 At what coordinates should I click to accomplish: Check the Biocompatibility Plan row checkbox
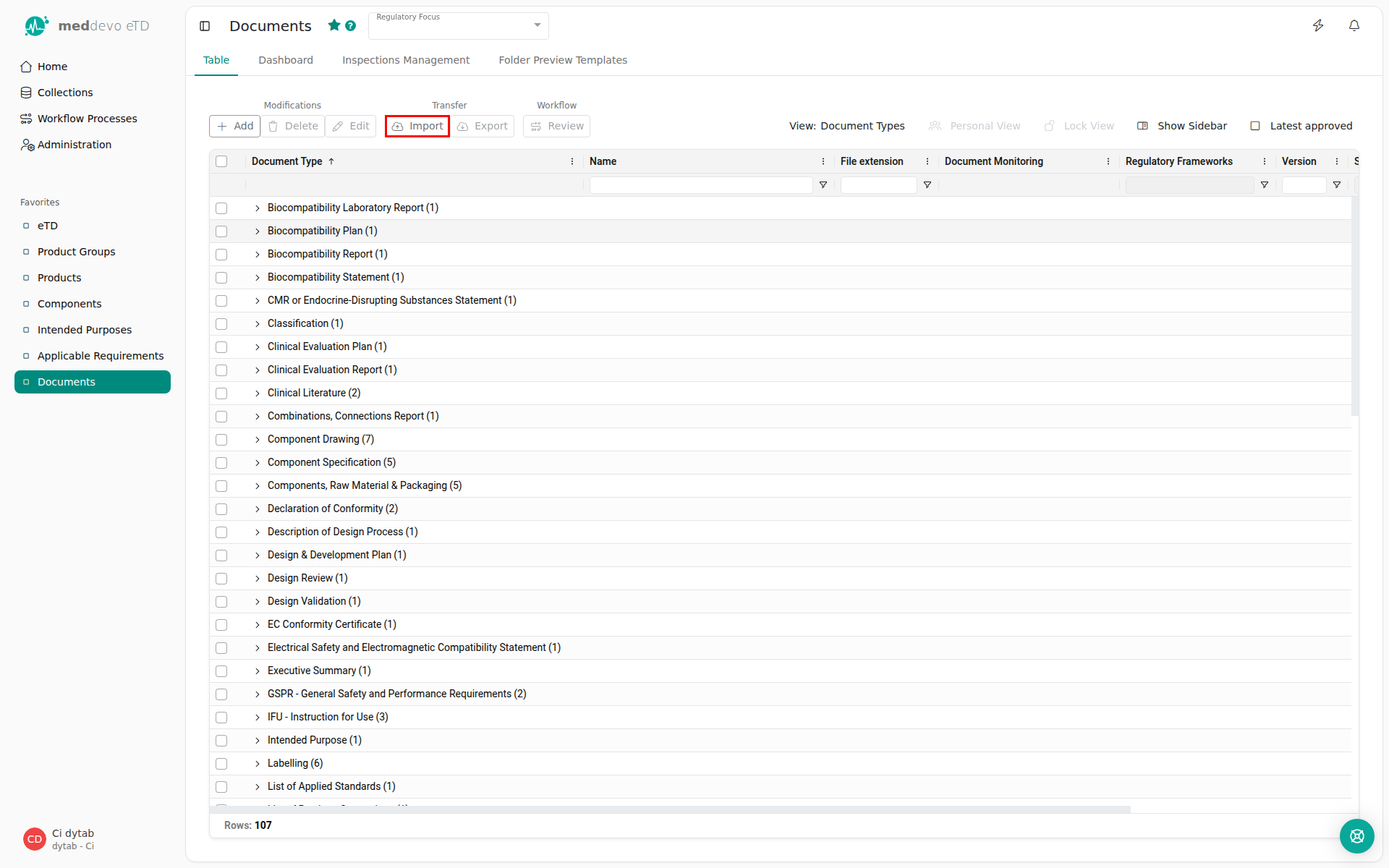[x=221, y=231]
